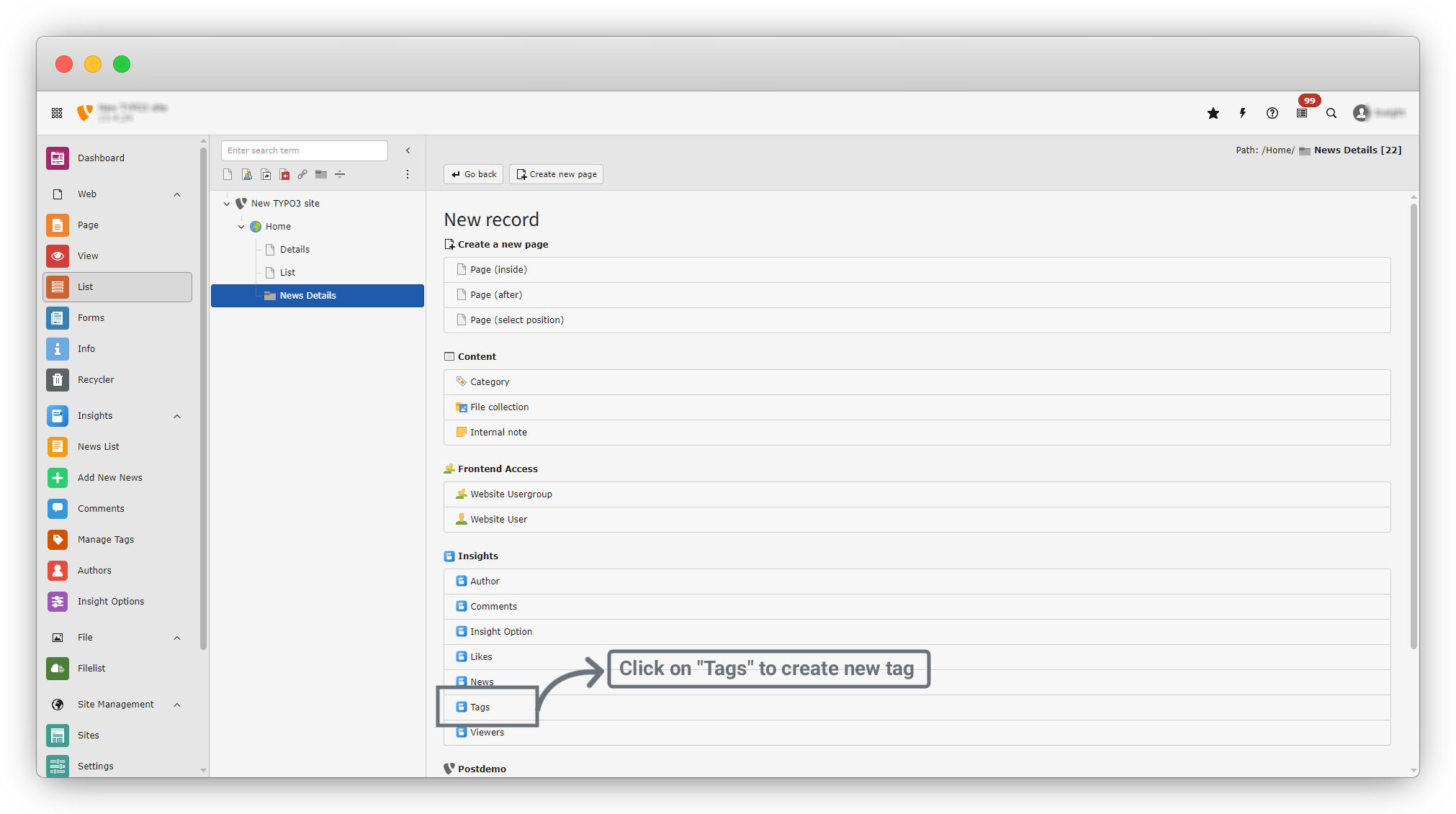Select the Dashboard module
Image resolution: width=1456 pixels, height=814 pixels.
coord(101,158)
